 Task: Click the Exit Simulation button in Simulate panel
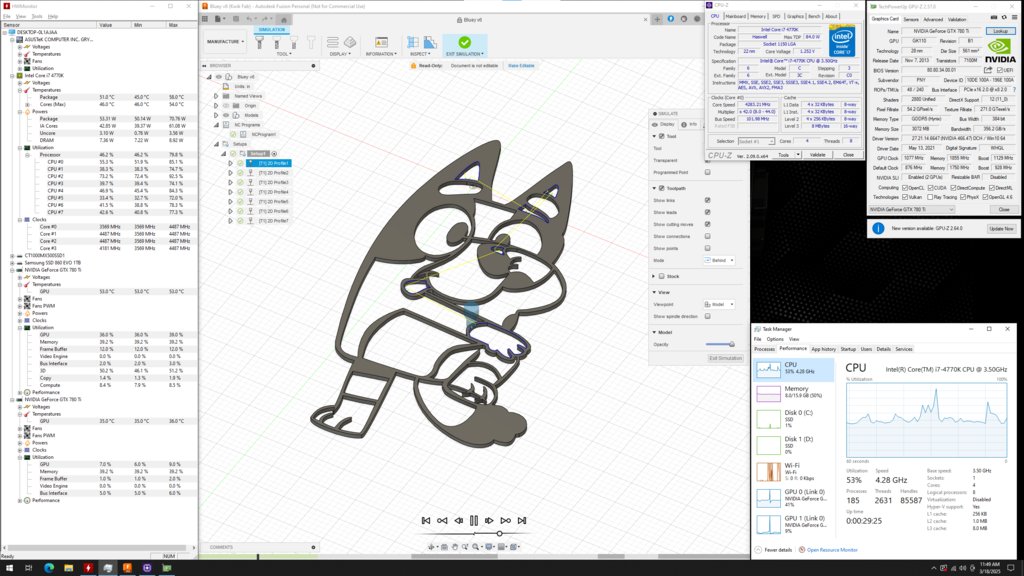(x=726, y=359)
